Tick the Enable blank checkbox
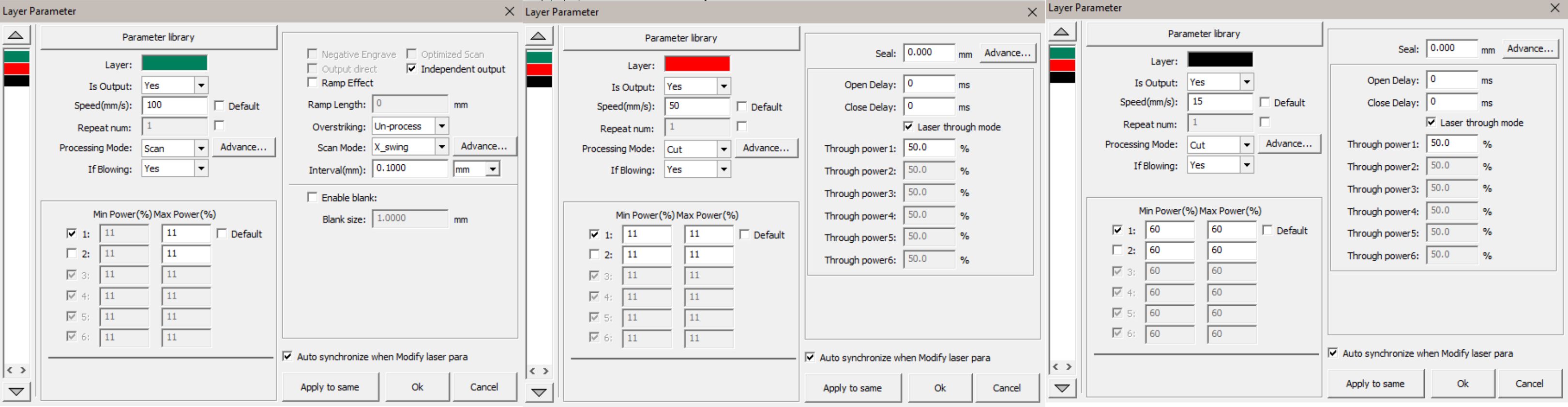The height and width of the screenshot is (407, 1568). pyautogui.click(x=312, y=197)
